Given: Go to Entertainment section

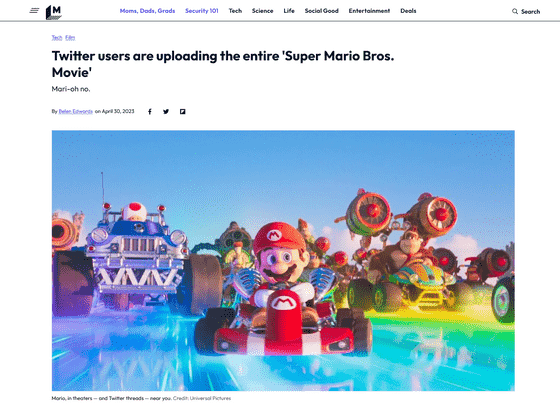Looking at the screenshot, I should [369, 11].
